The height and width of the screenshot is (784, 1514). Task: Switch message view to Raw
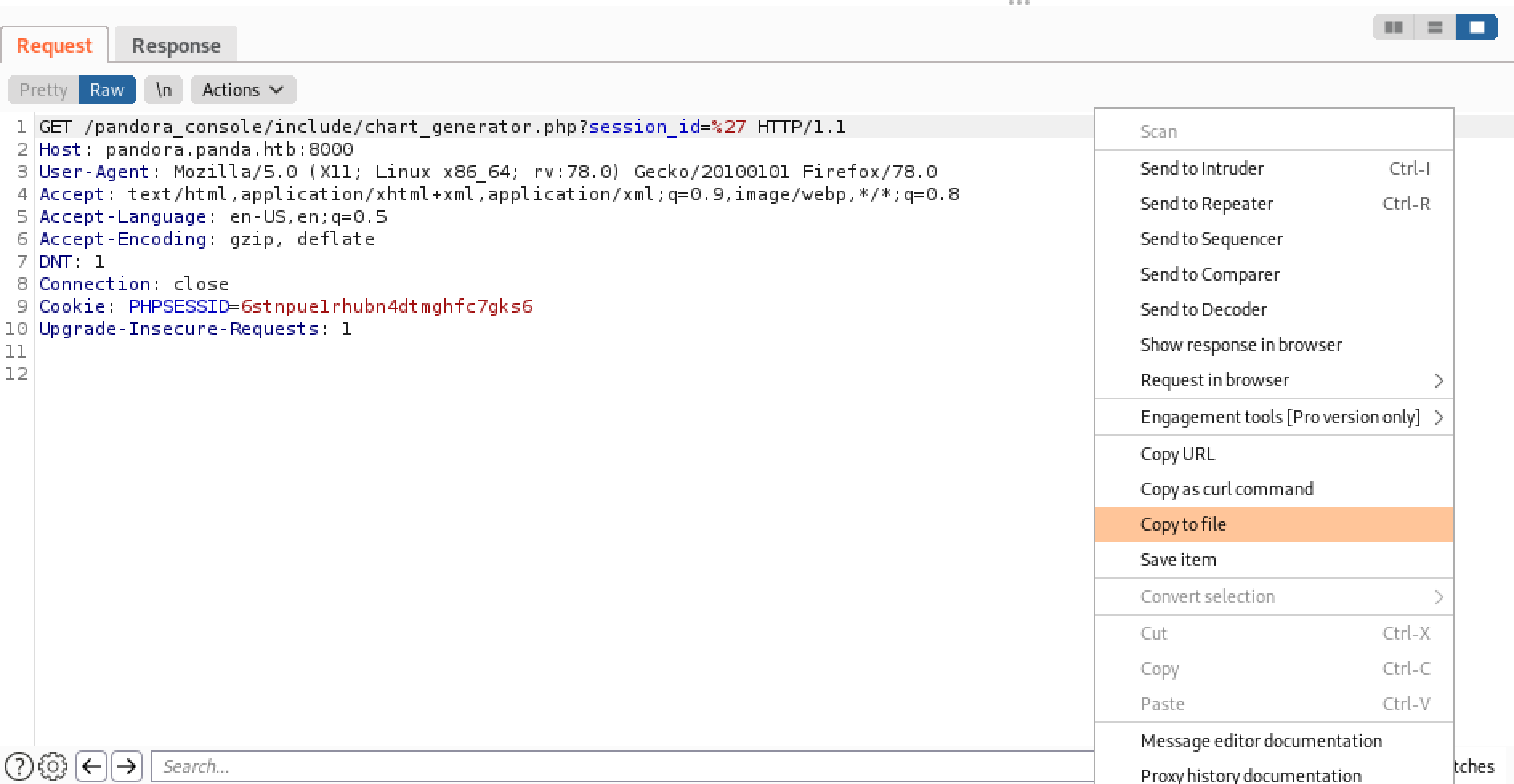(x=107, y=90)
